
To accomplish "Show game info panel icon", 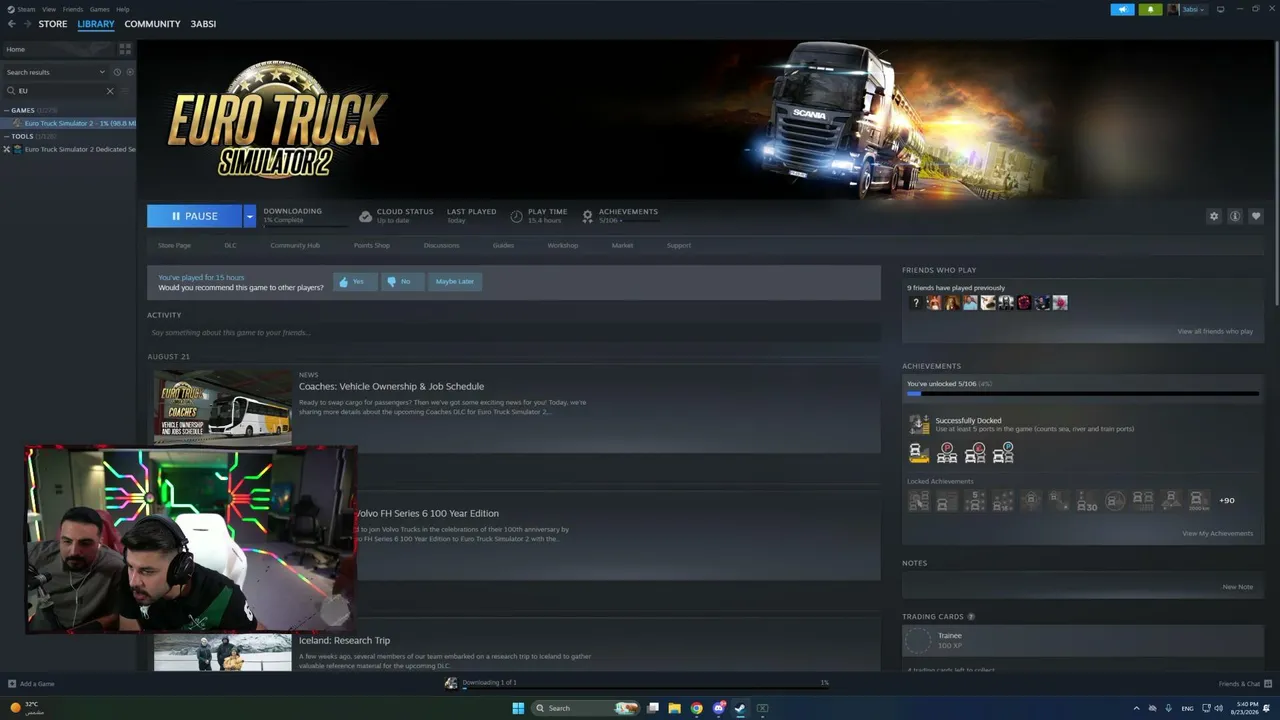I will pyautogui.click(x=1235, y=216).
